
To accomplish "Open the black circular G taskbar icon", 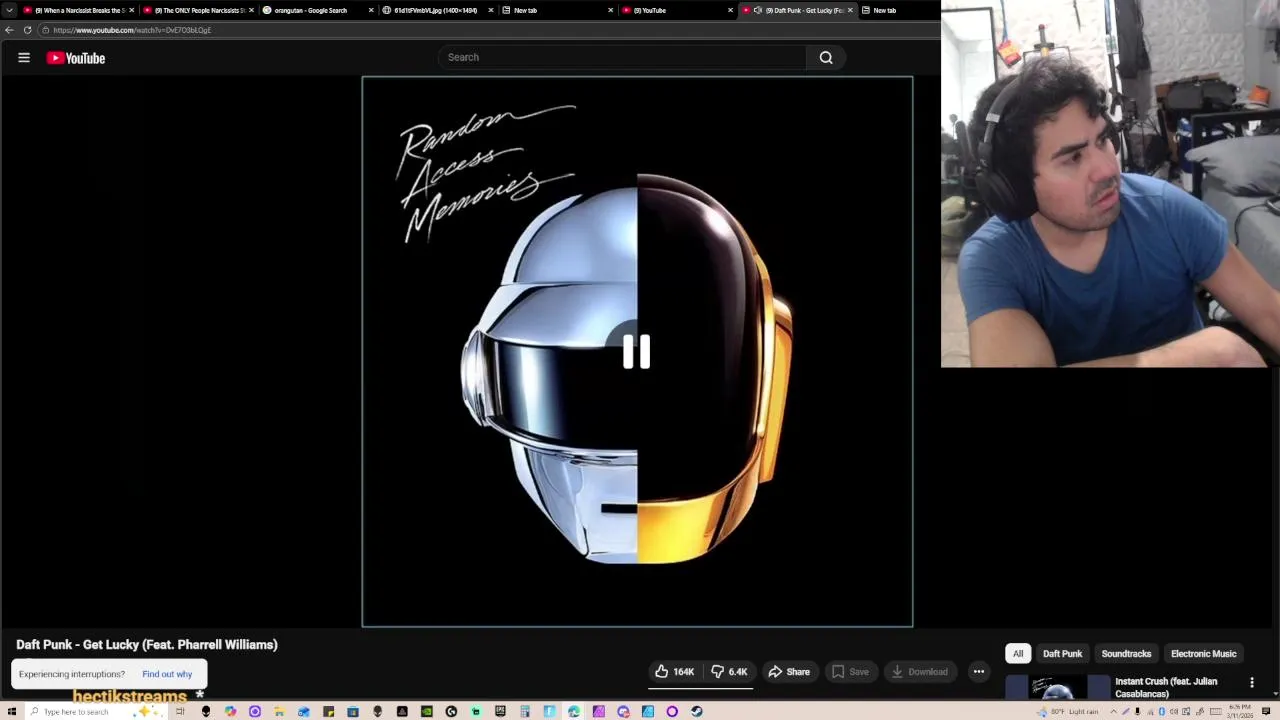I will 451,711.
